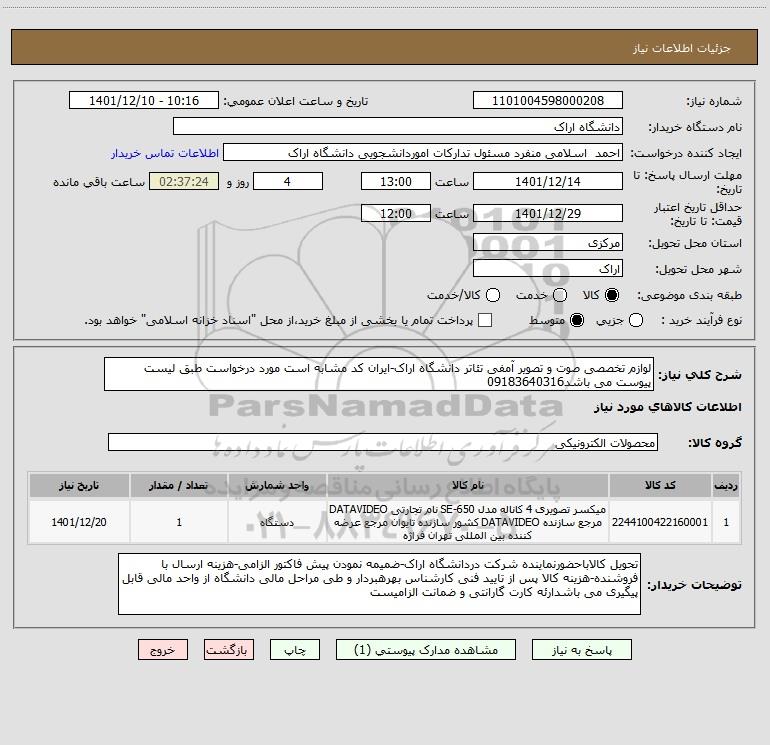Click the جزئیات اطلاعات نیاز page header
This screenshot has height=745, width=770.
coord(682,48)
